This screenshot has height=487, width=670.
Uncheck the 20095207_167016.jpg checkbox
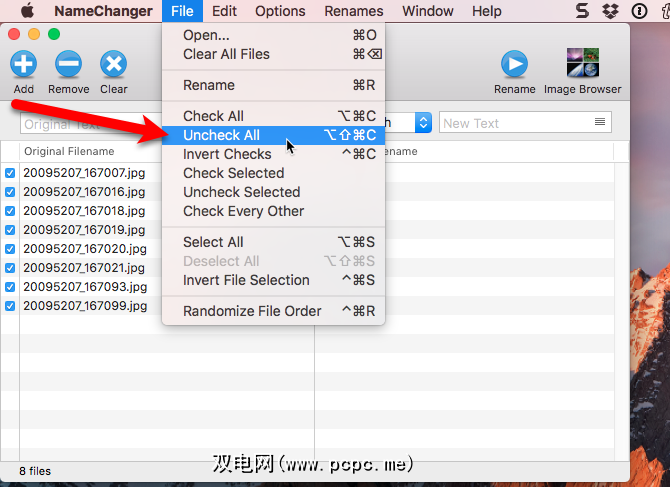[x=10, y=192]
